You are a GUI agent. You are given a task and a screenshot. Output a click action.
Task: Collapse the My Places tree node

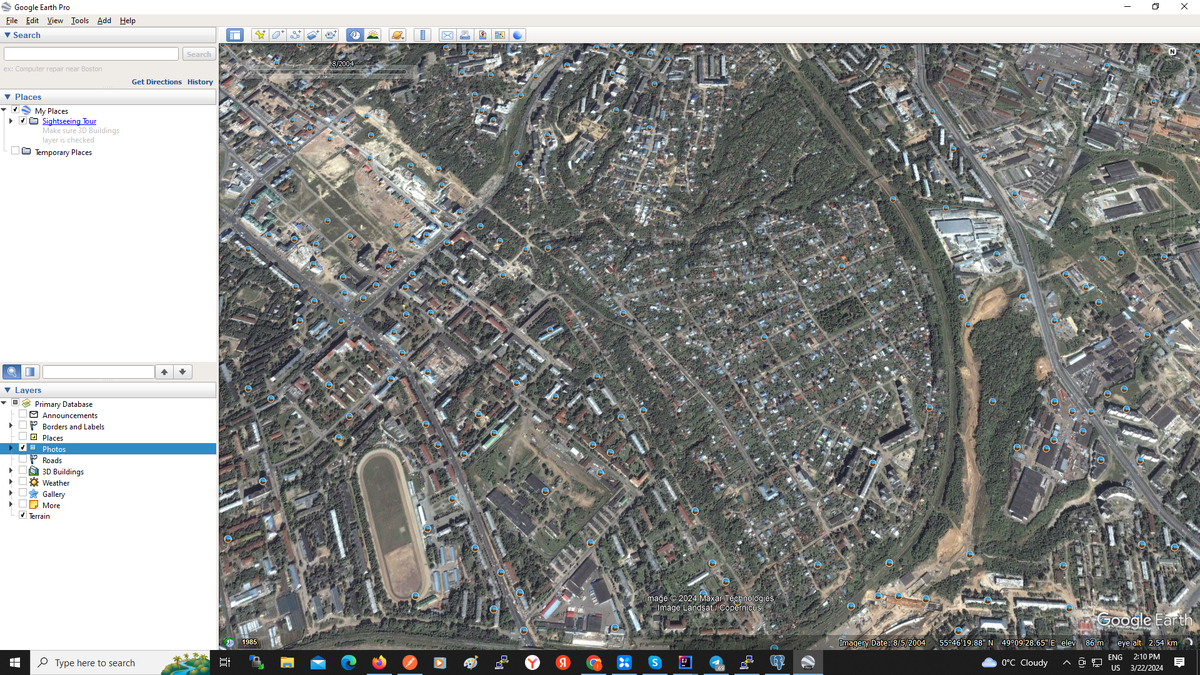(x=4, y=110)
